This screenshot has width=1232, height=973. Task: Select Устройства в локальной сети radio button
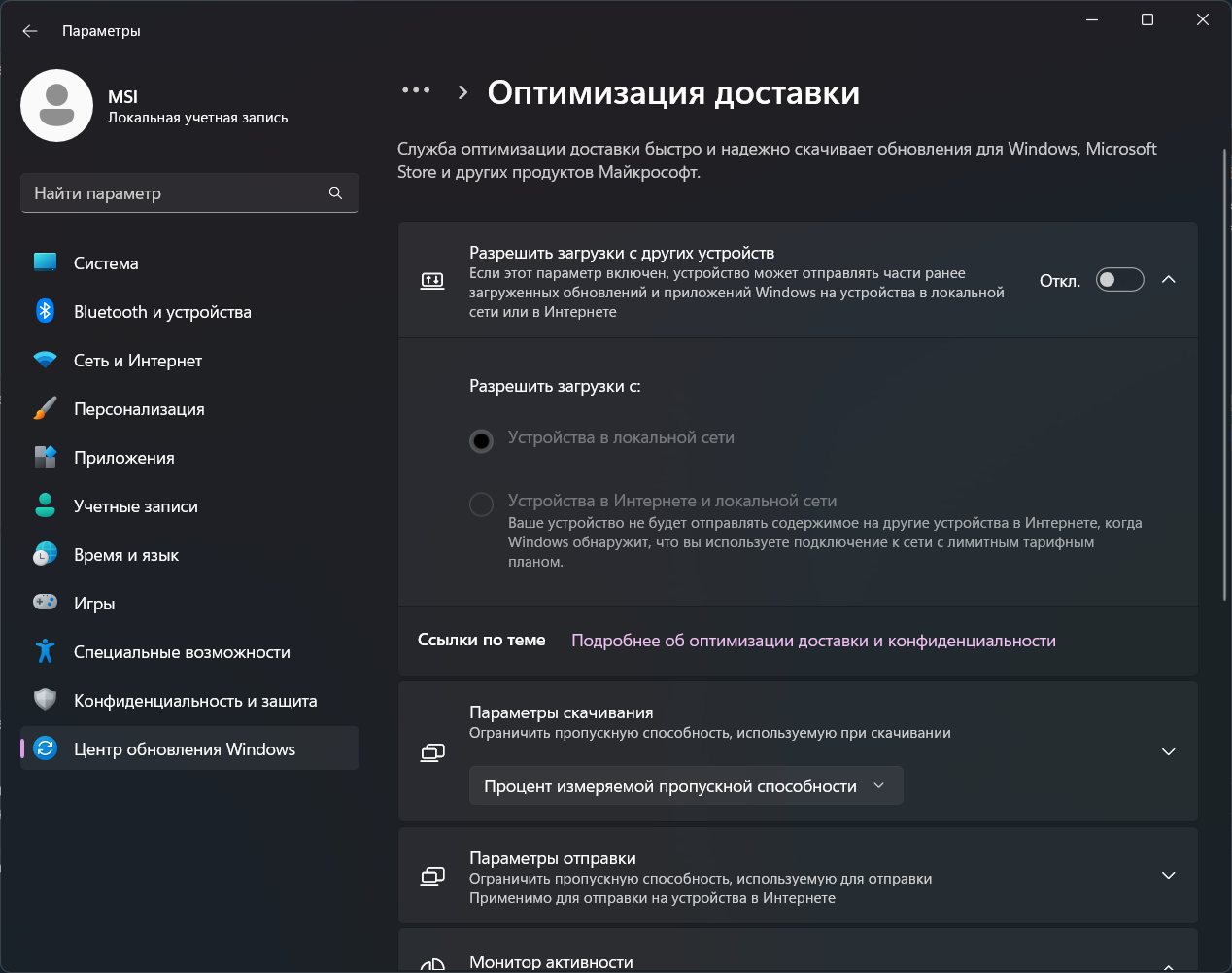[x=481, y=441]
